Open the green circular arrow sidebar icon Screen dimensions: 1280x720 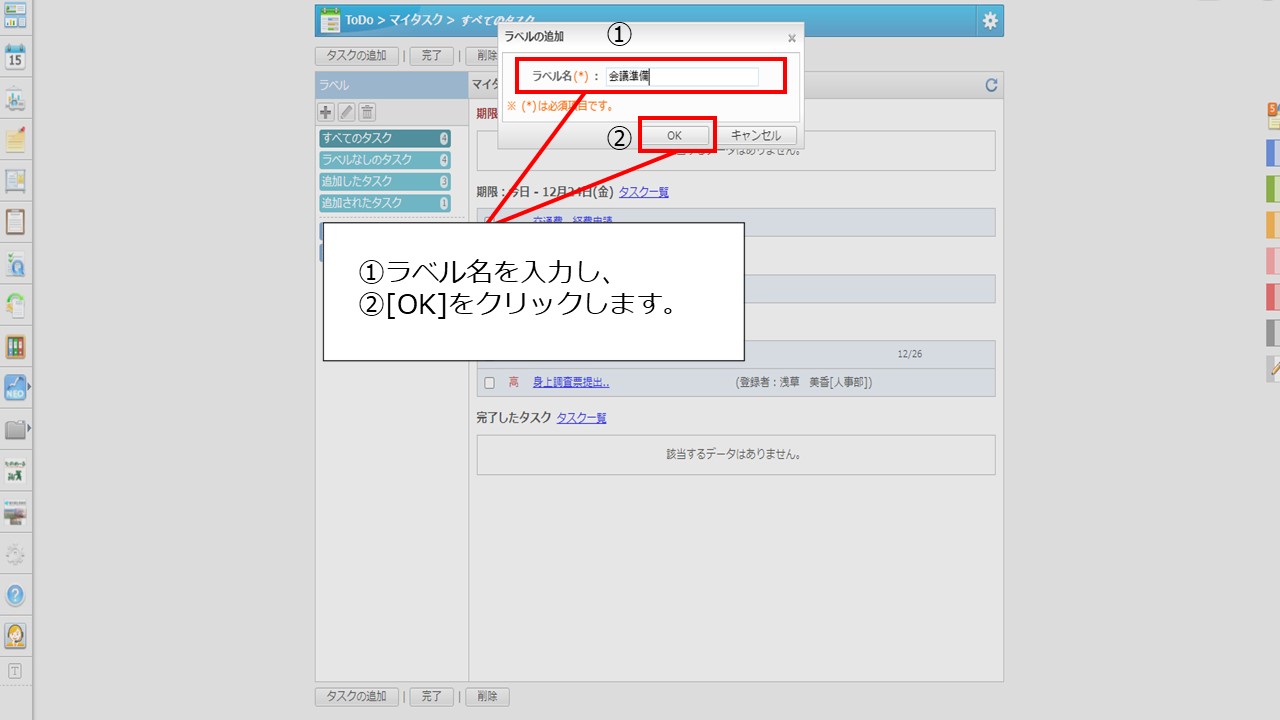coord(15,304)
